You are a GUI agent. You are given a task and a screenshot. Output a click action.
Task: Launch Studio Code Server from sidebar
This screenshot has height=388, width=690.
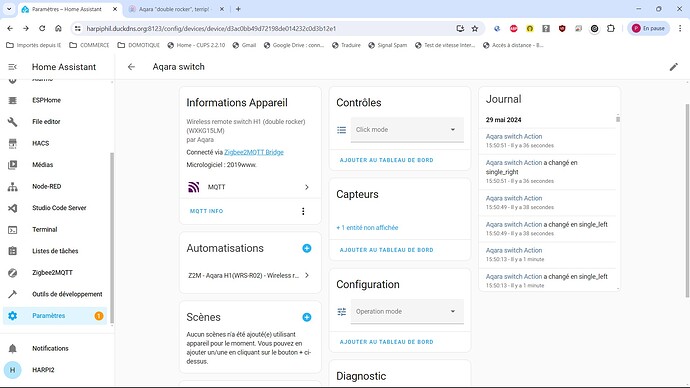click(56, 208)
